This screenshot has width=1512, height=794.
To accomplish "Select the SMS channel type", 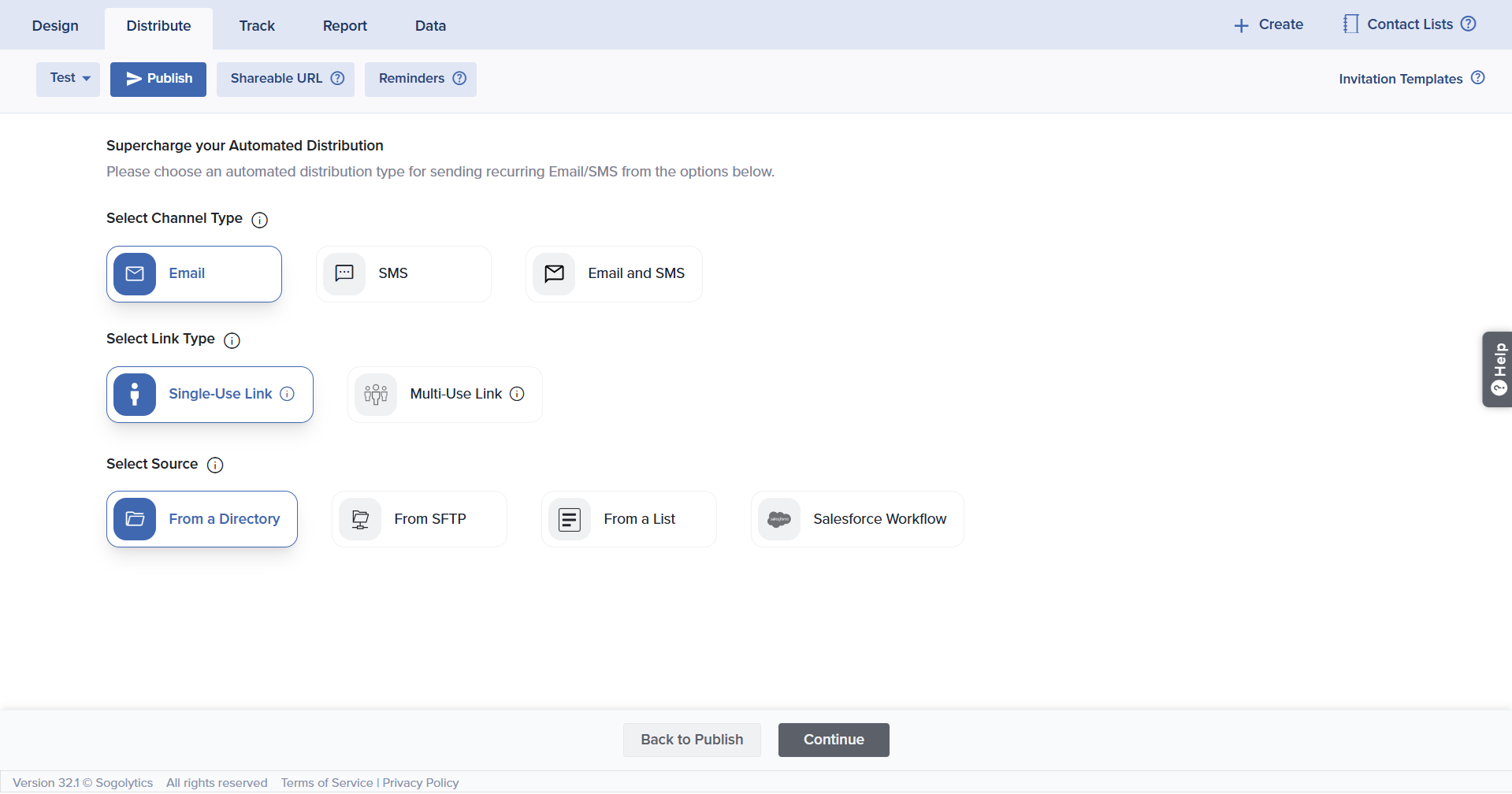I will pyautogui.click(x=403, y=274).
